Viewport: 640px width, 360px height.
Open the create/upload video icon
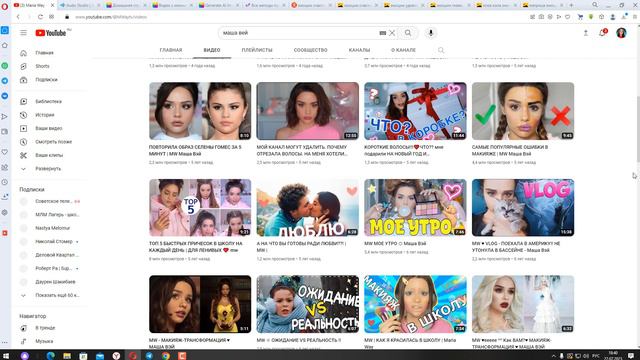point(586,33)
